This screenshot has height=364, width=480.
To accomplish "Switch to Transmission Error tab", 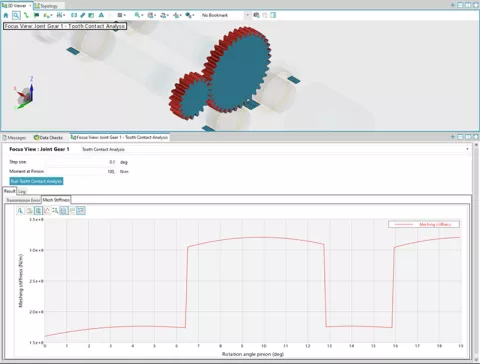I will pos(23,200).
